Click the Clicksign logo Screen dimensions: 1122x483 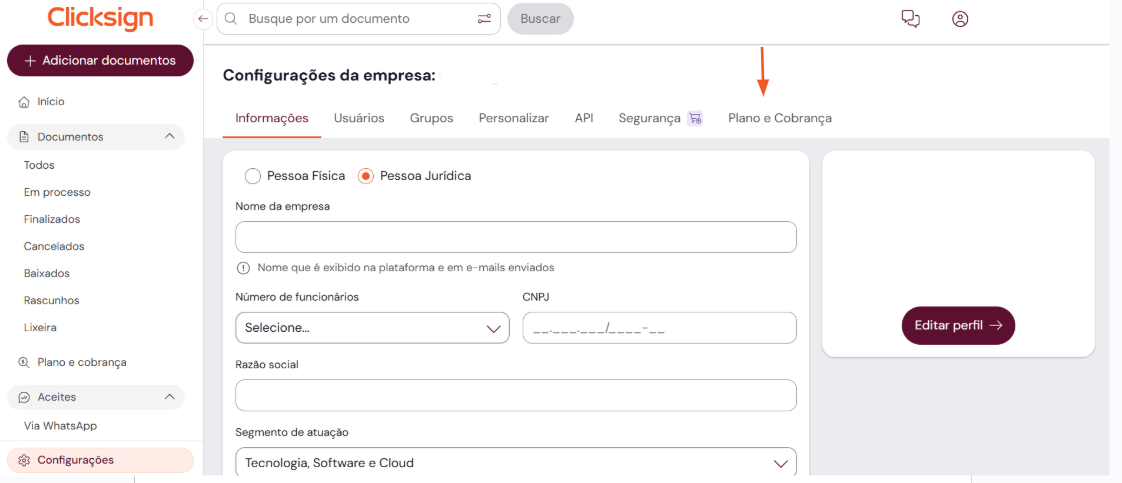[100, 18]
